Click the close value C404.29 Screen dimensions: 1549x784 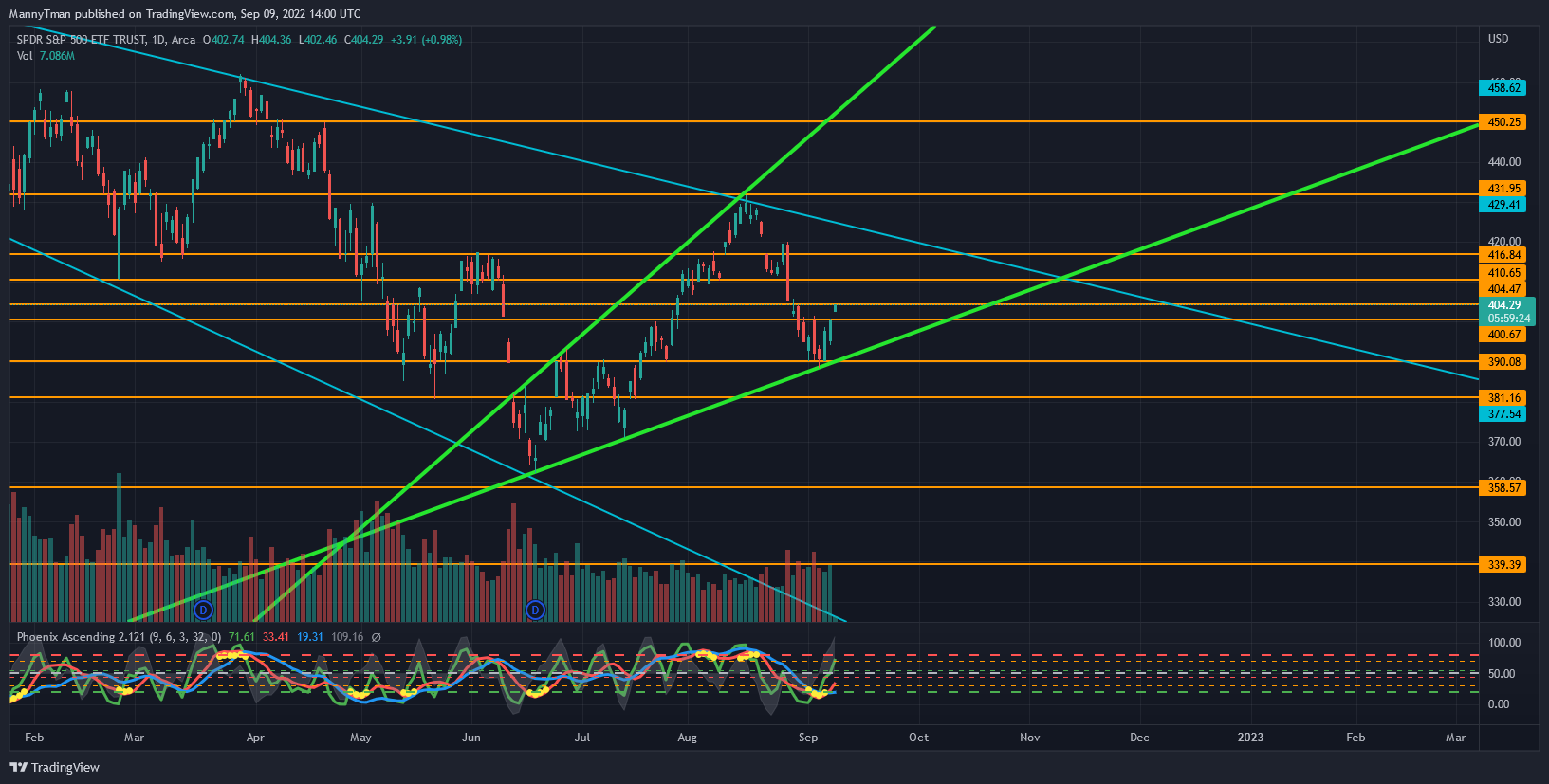pyautogui.click(x=364, y=40)
